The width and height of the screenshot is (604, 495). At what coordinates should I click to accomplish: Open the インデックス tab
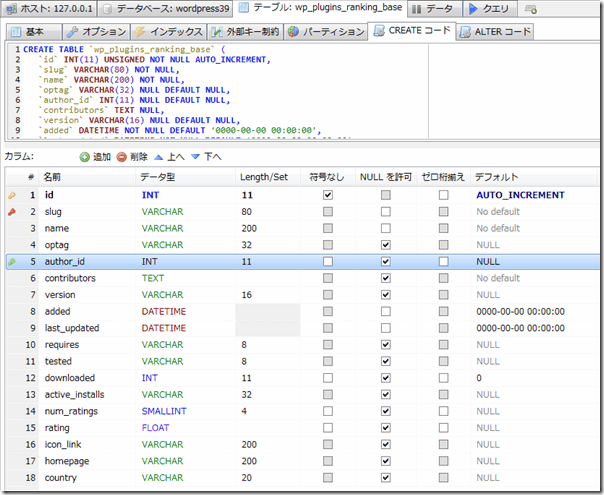168,32
